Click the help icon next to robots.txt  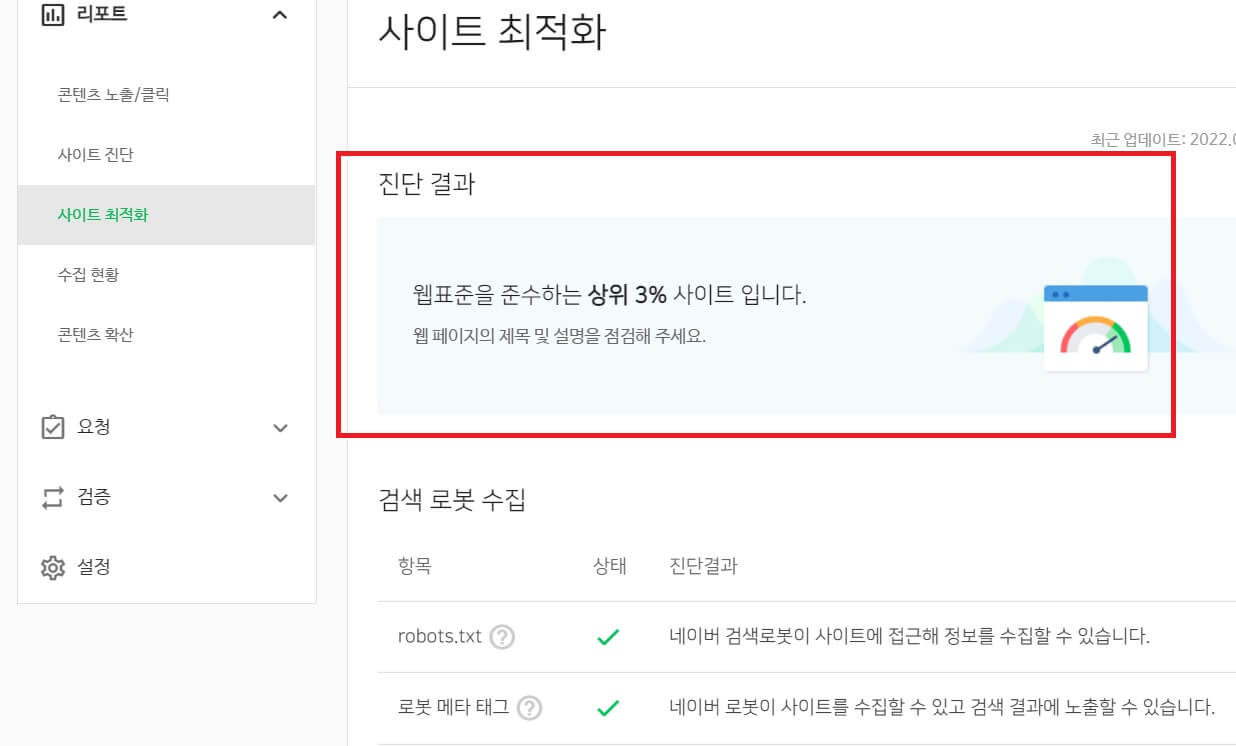tap(504, 636)
